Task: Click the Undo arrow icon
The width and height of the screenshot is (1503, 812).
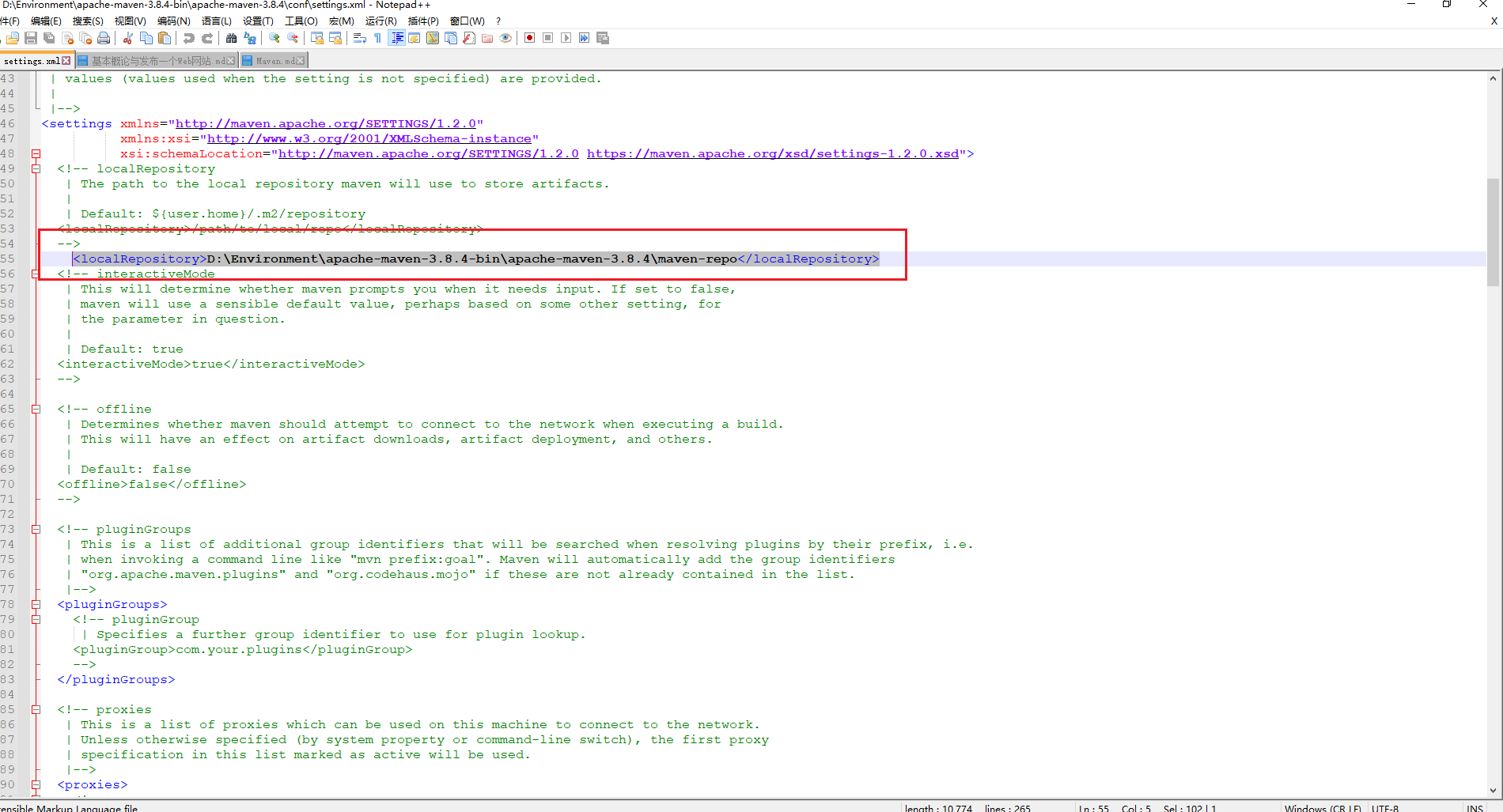Action: click(188, 38)
